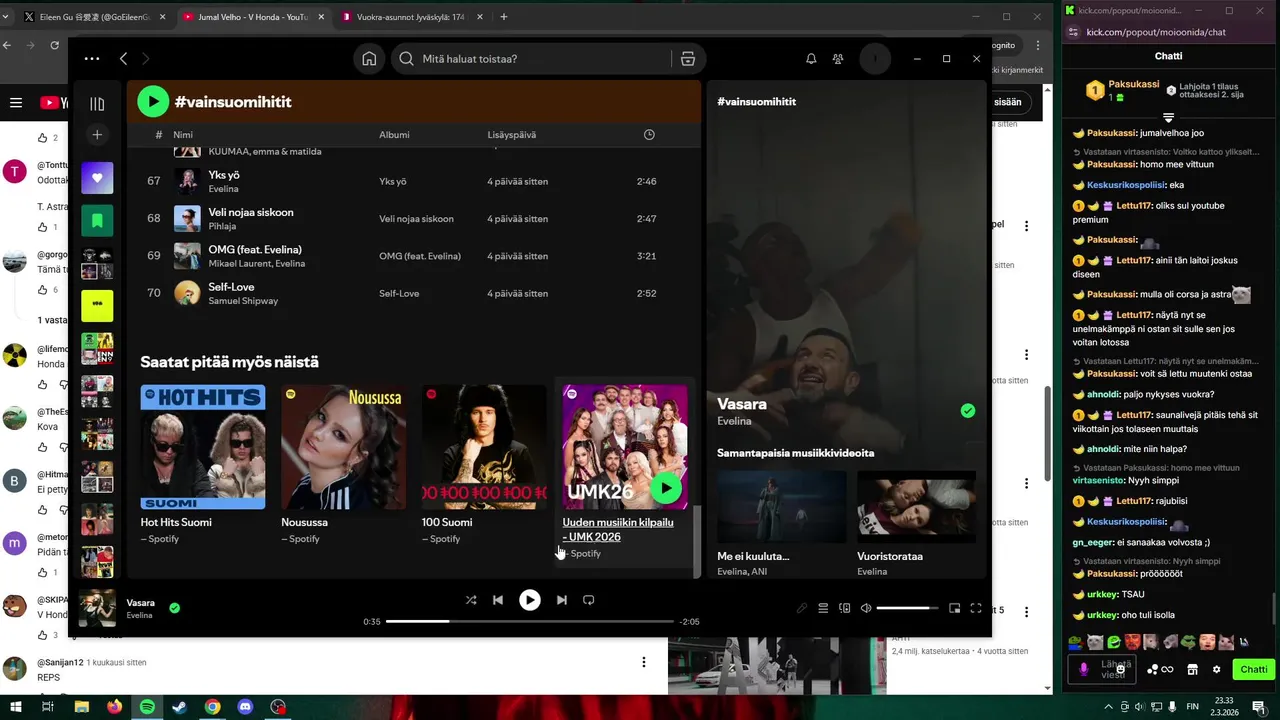Viewport: 1280px width, 720px height.
Task: Open Spotify three-dot main menu
Action: coord(92,59)
